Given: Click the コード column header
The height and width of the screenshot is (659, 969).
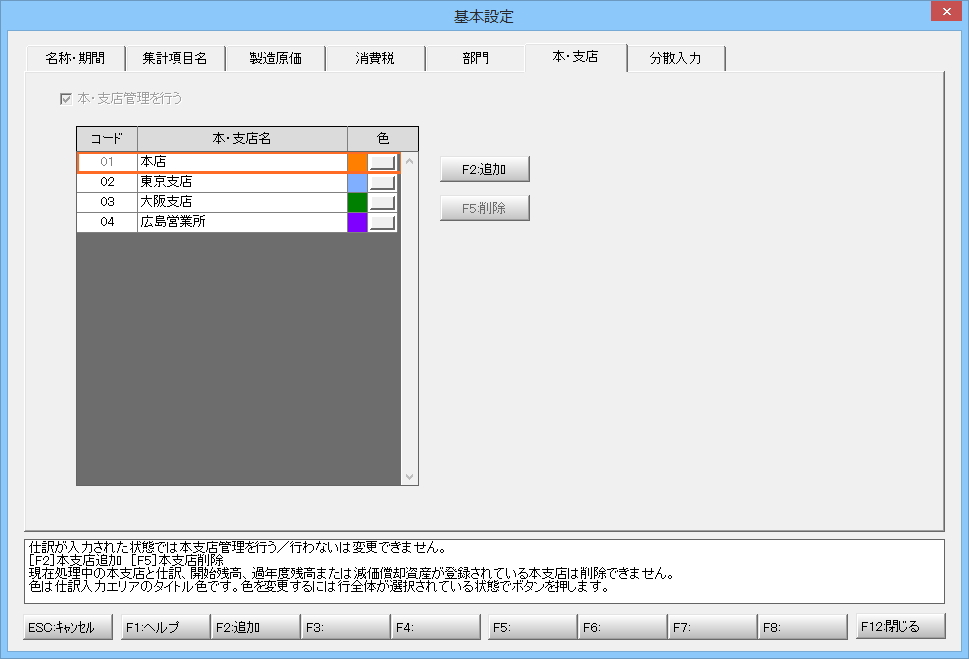Looking at the screenshot, I should coord(107,139).
